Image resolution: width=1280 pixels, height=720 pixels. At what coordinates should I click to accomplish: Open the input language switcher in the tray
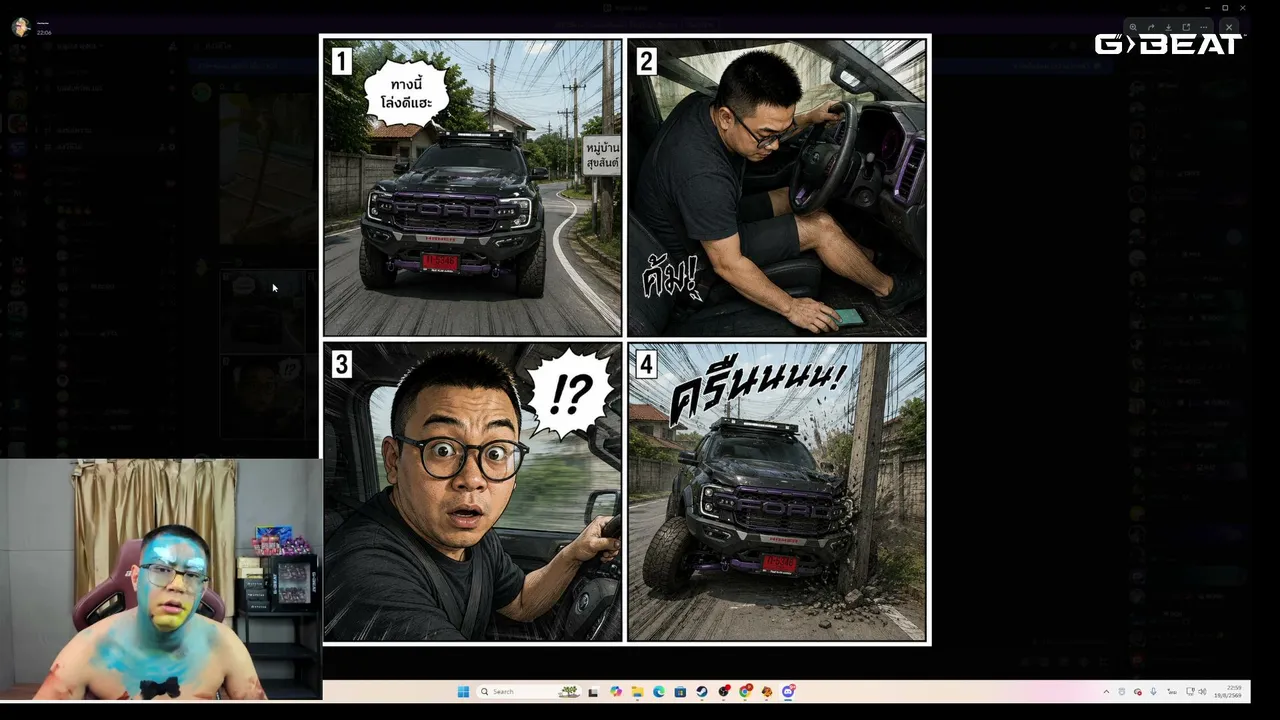tap(1170, 691)
